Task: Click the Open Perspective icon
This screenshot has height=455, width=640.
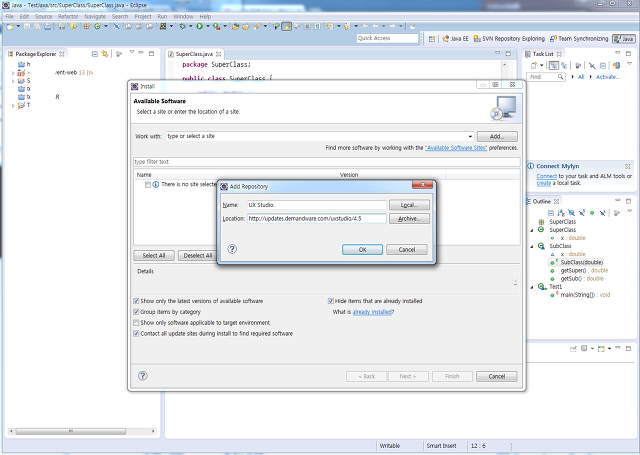Action: point(432,39)
